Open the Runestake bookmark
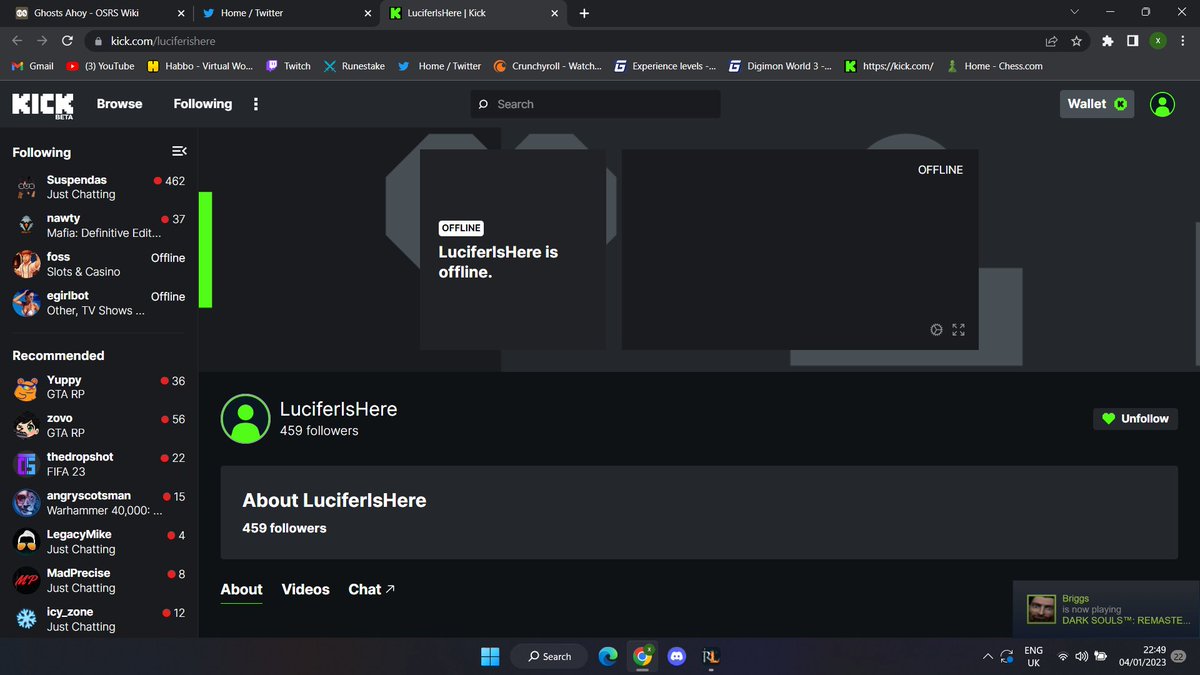Image resolution: width=1200 pixels, height=675 pixels. pos(354,66)
